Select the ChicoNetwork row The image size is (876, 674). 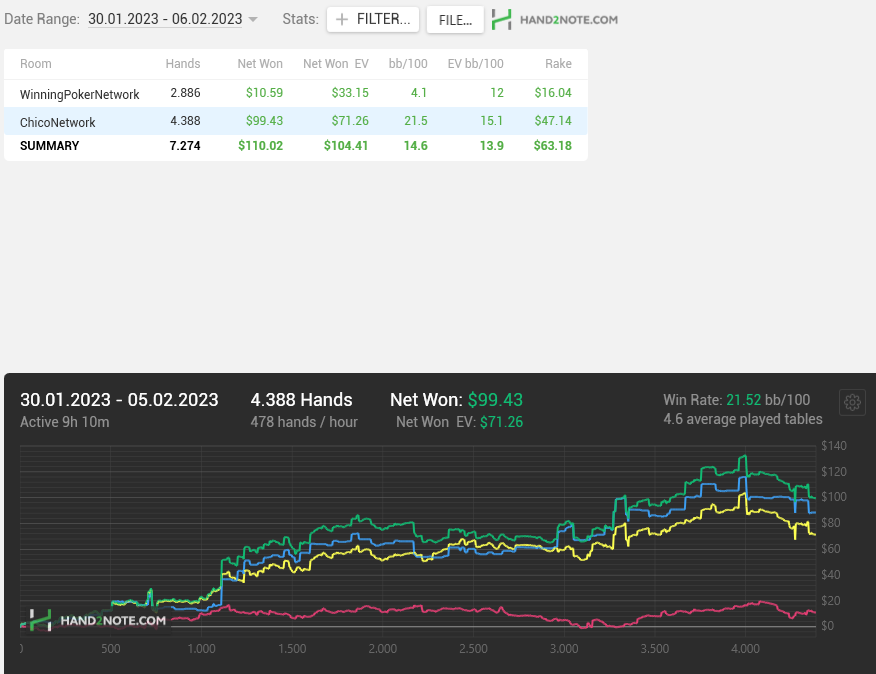(x=296, y=121)
